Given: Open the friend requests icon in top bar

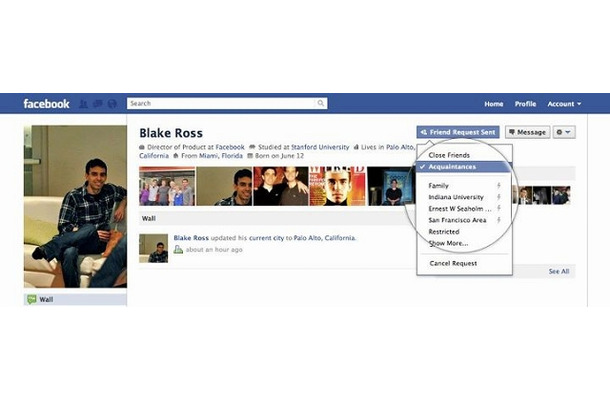Looking at the screenshot, I should point(83,104).
